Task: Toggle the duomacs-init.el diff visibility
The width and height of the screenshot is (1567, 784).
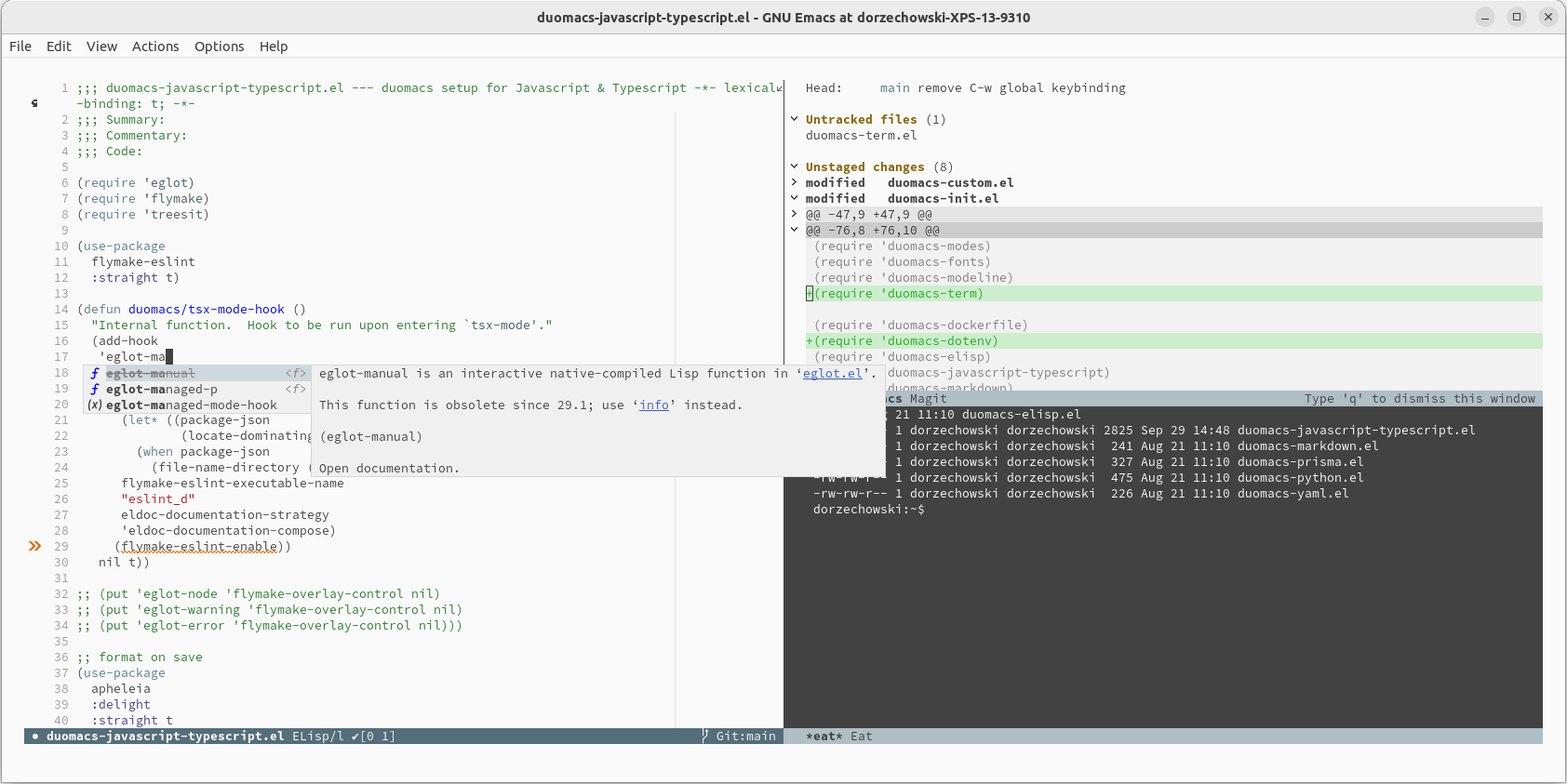Action: point(795,198)
